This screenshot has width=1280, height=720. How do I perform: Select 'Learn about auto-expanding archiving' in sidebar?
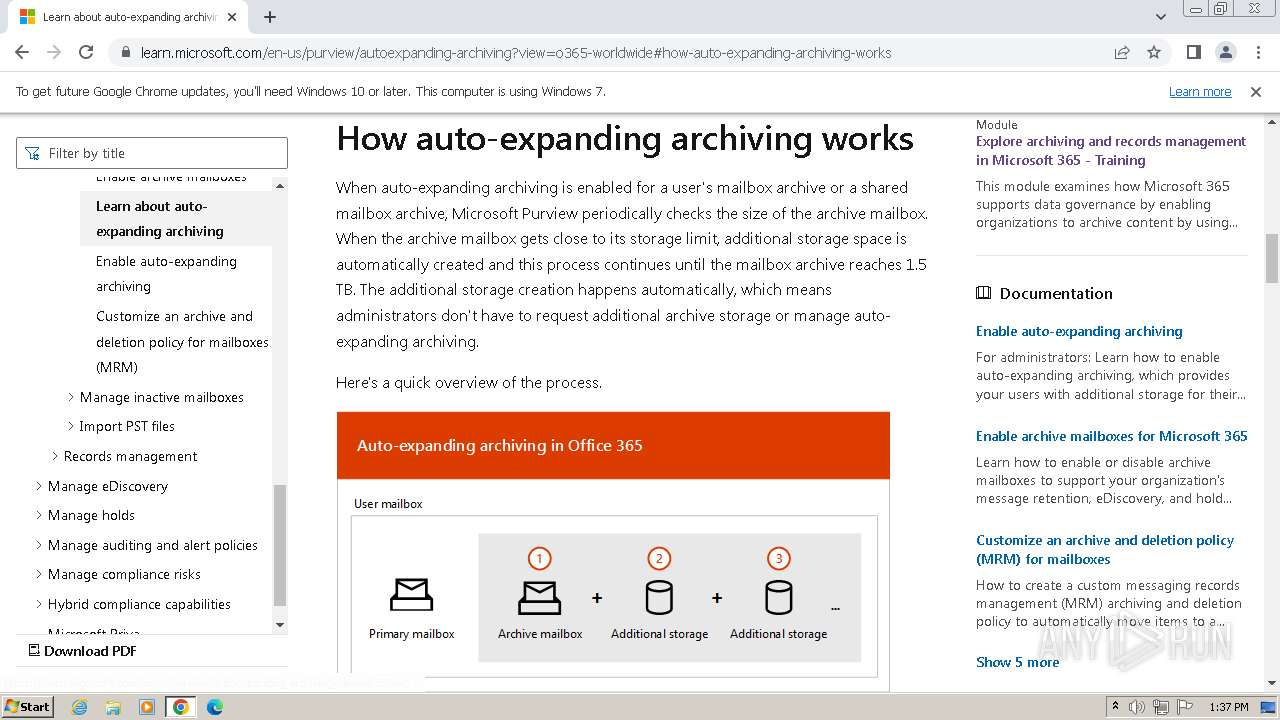(x=176, y=219)
